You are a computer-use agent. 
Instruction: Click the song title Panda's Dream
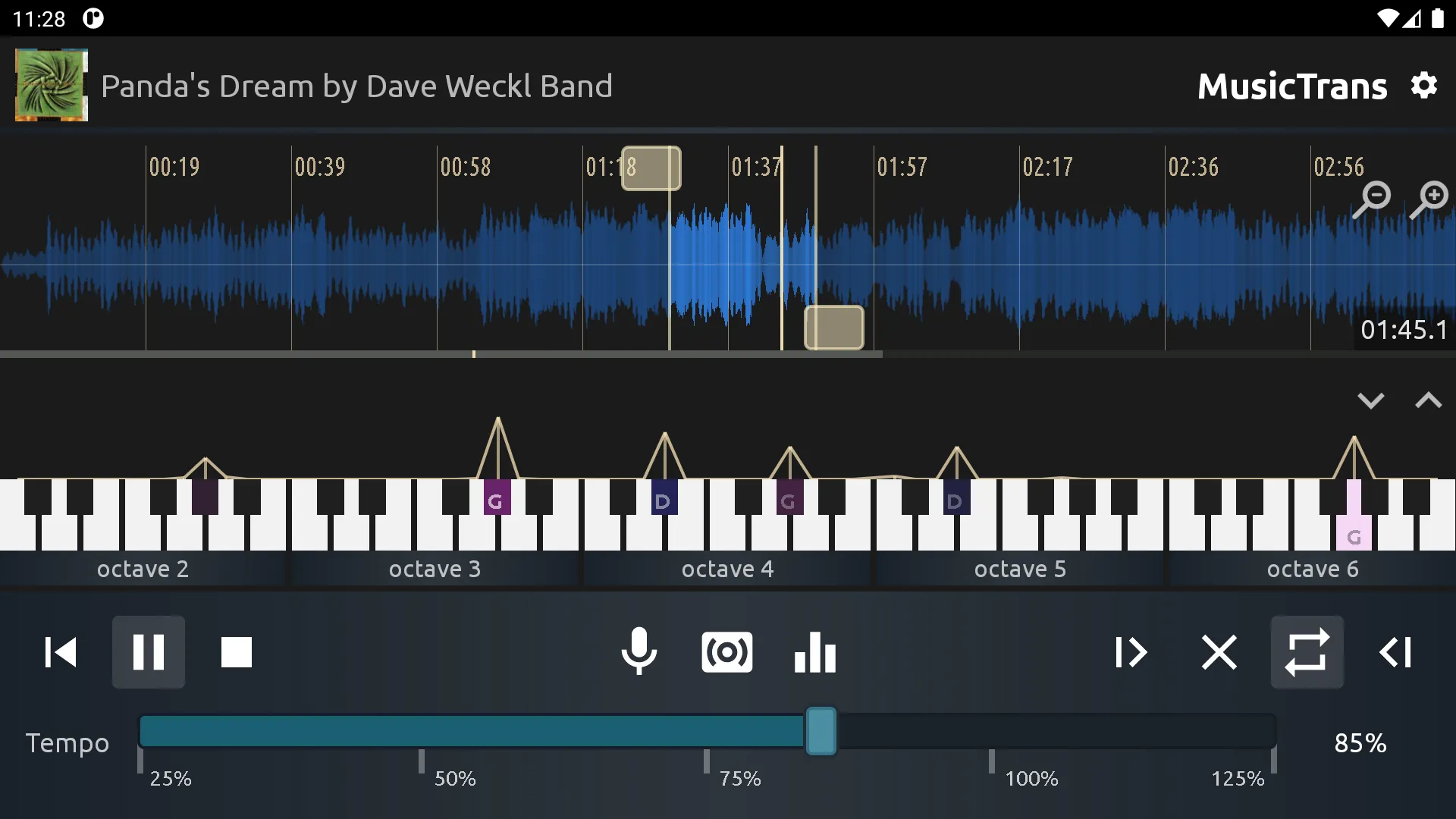pyautogui.click(x=356, y=86)
